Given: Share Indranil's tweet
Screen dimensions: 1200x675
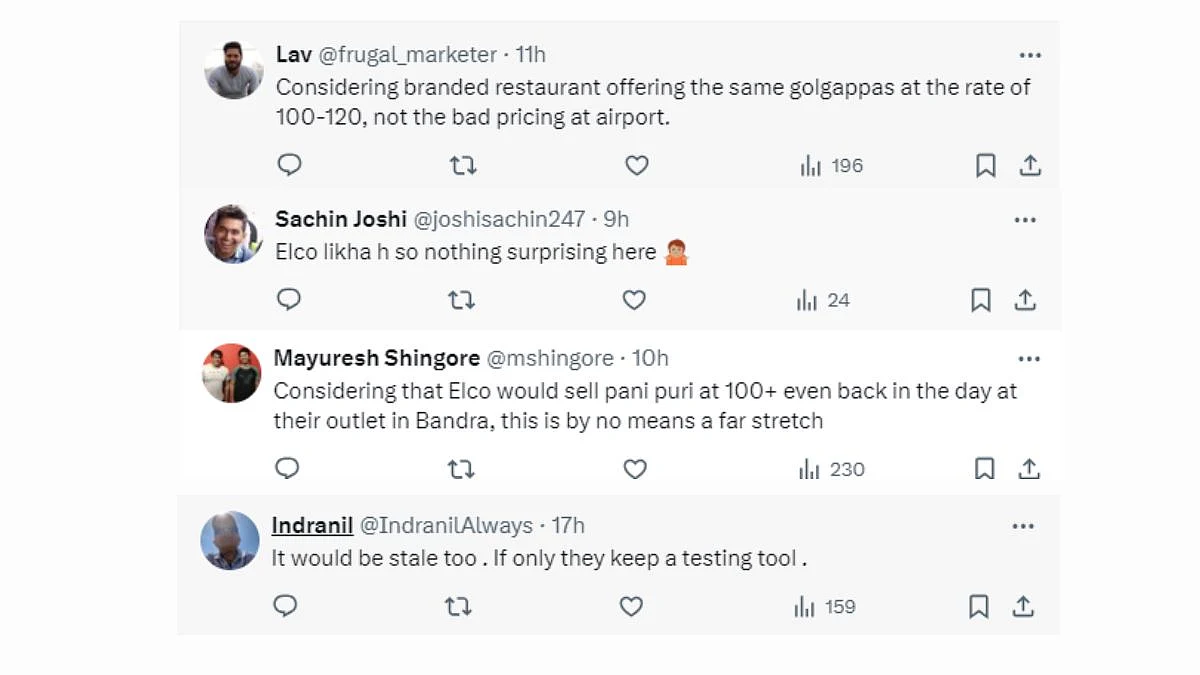Looking at the screenshot, I should [x=1023, y=606].
